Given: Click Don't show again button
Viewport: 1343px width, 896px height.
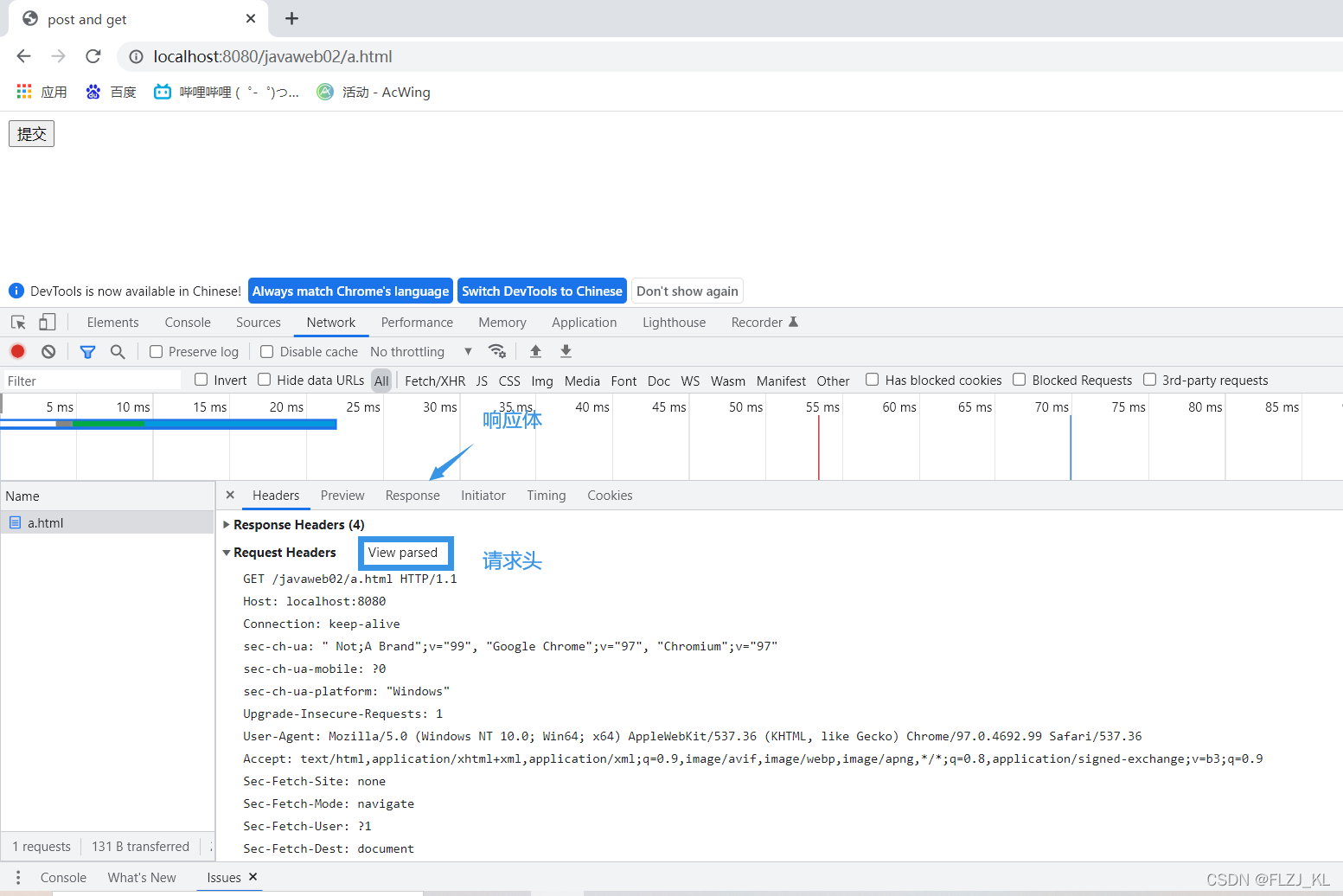Looking at the screenshot, I should point(687,291).
